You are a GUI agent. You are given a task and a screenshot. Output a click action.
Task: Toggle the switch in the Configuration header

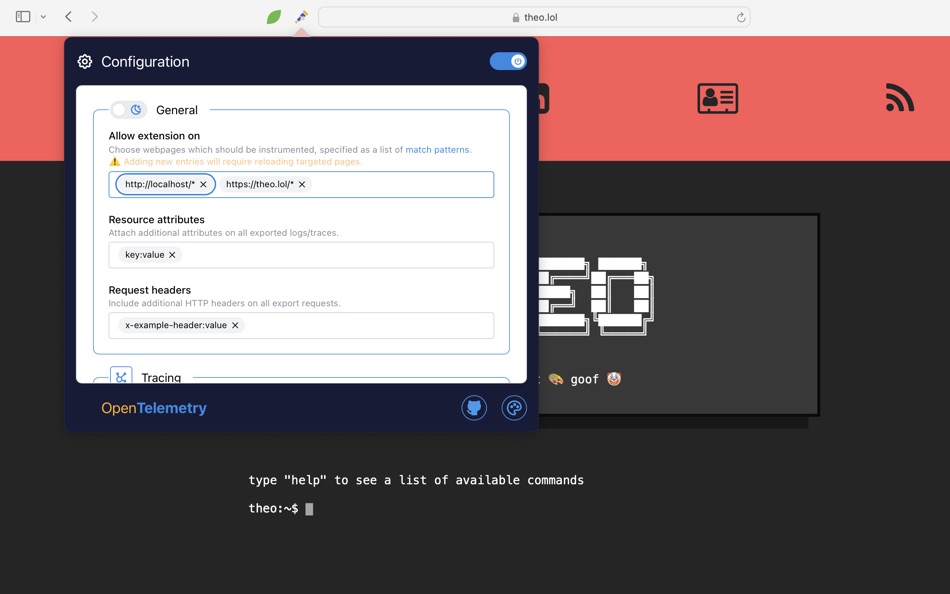(x=508, y=61)
